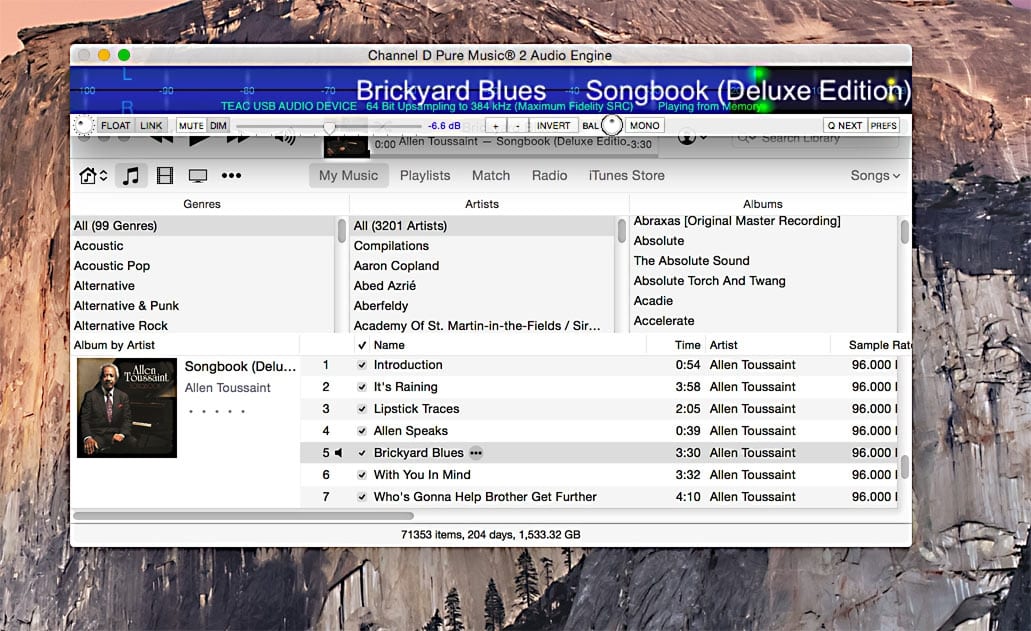Open the Album by Artist sort header

114,345
